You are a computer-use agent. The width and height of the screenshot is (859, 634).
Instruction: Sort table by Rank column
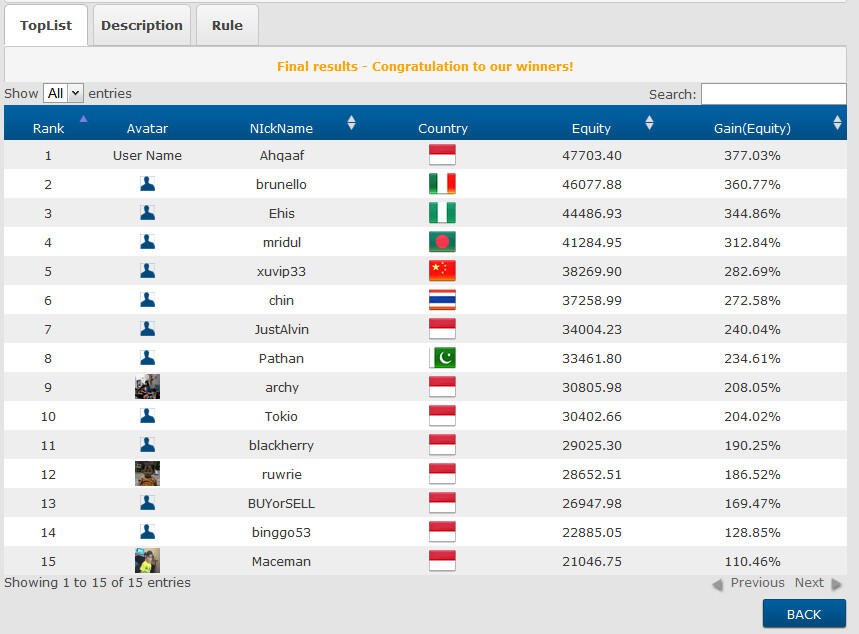48,128
